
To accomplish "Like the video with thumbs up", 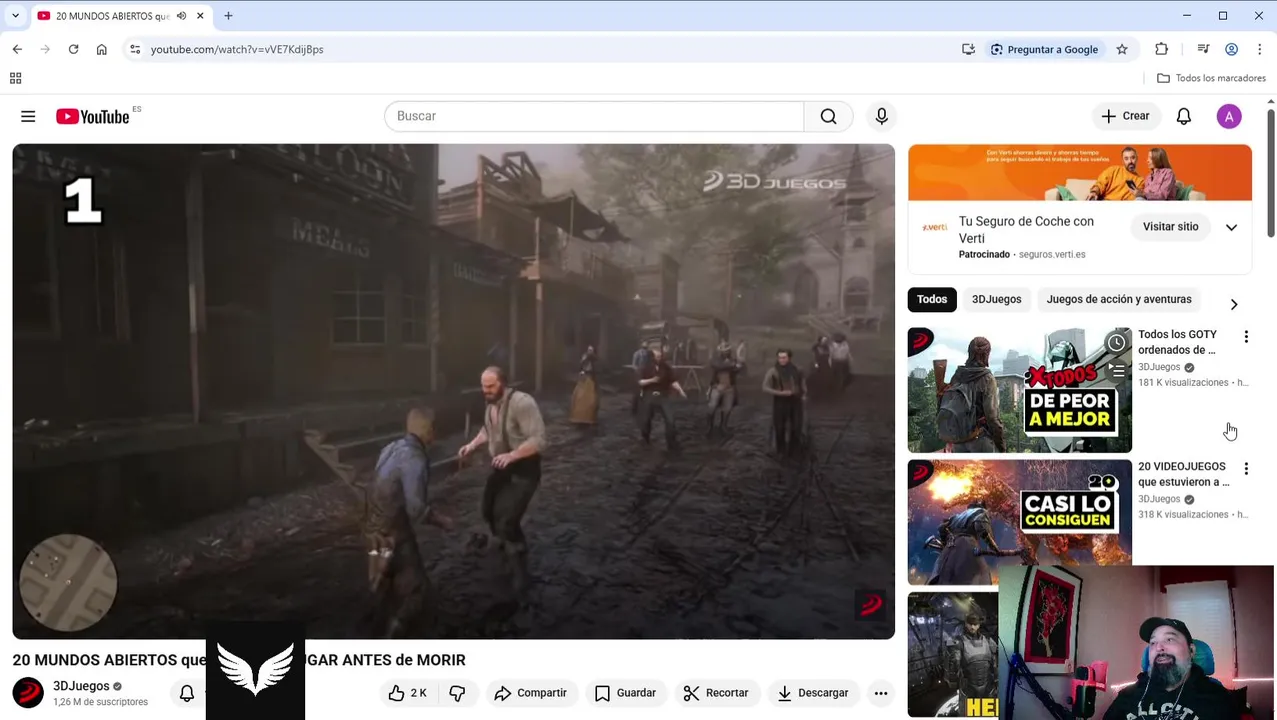I will (x=407, y=693).
